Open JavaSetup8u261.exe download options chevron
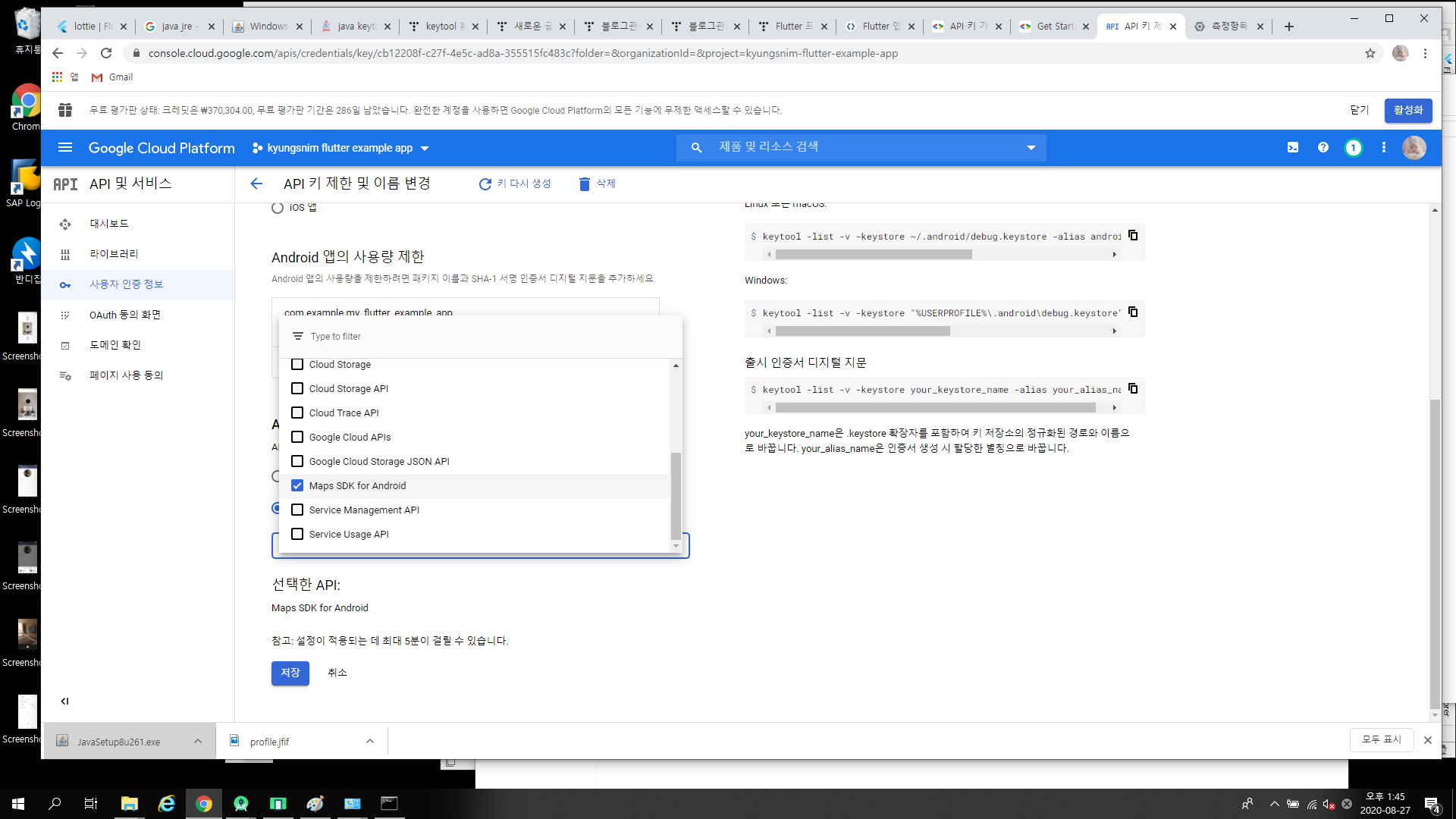Screen dimensions: 1456x819 coord(198,742)
